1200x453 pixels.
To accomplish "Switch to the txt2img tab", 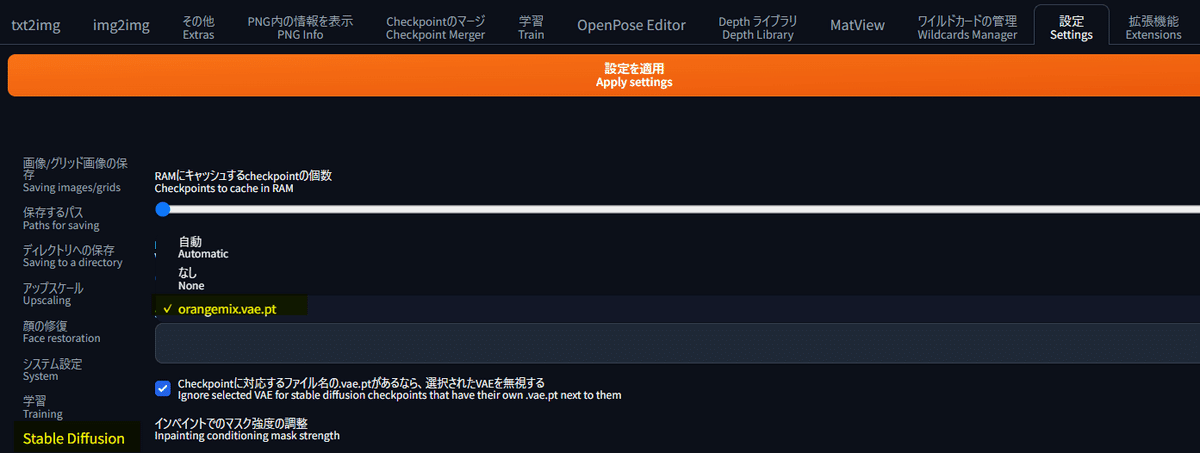I will tap(35, 26).
